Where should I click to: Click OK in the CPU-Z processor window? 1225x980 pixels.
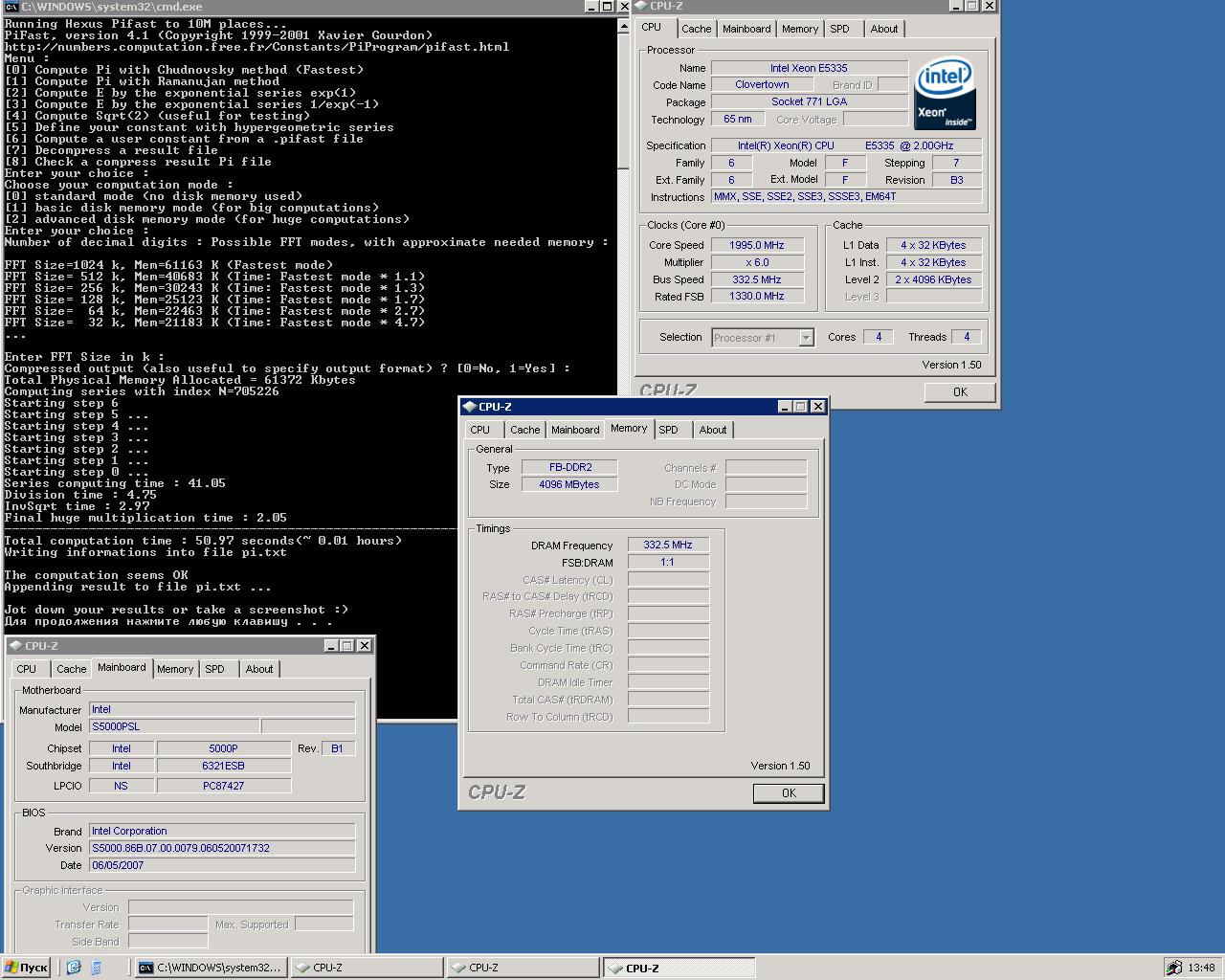960,391
